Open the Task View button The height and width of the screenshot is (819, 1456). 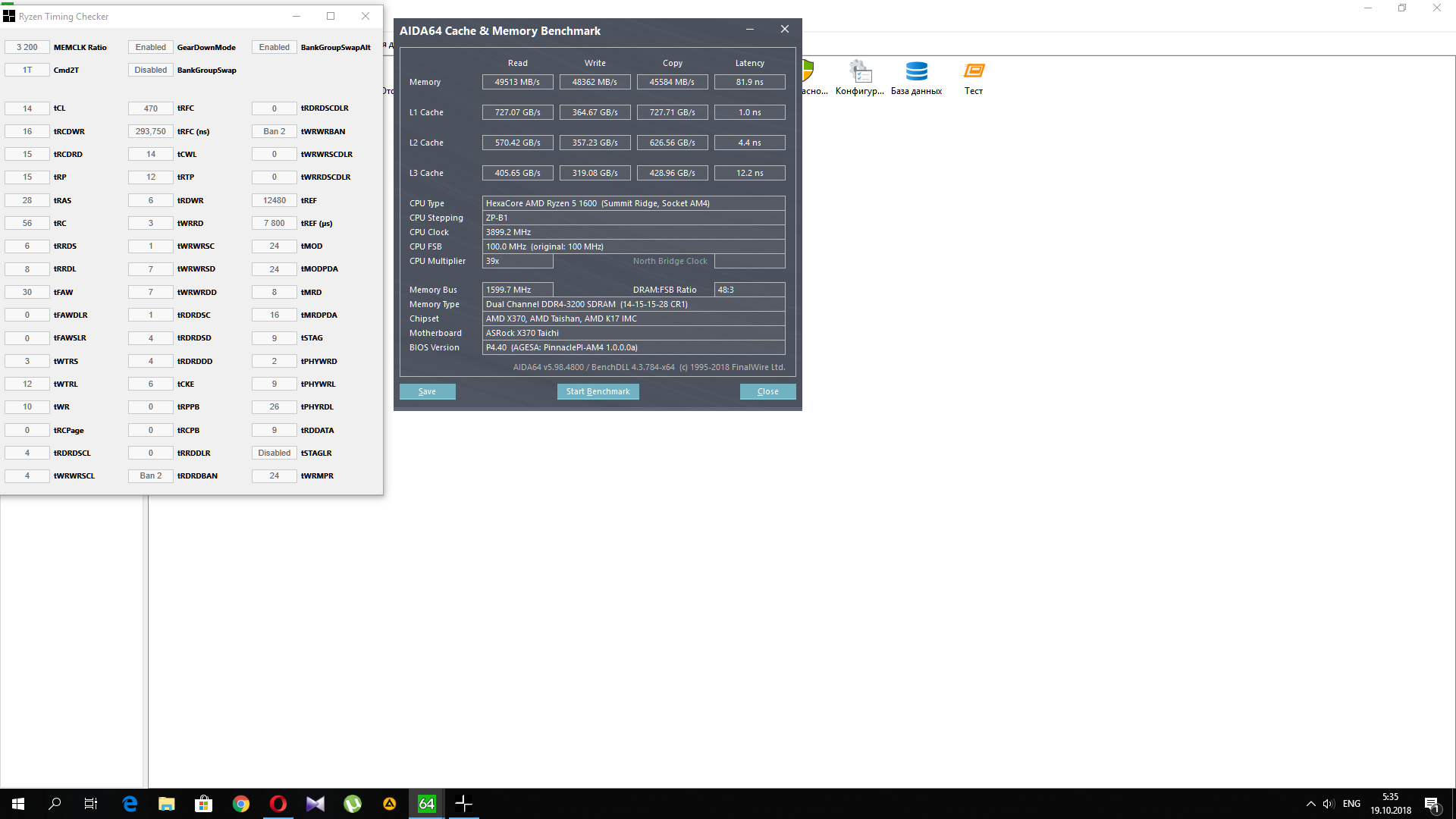[91, 804]
